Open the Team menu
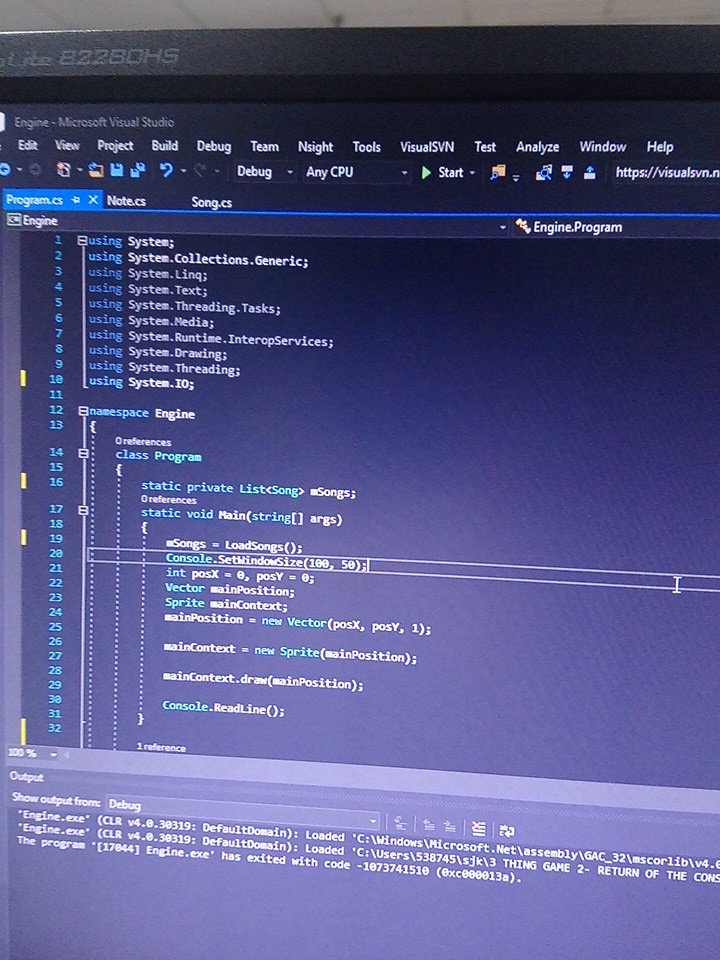The image size is (720, 960). [264, 146]
